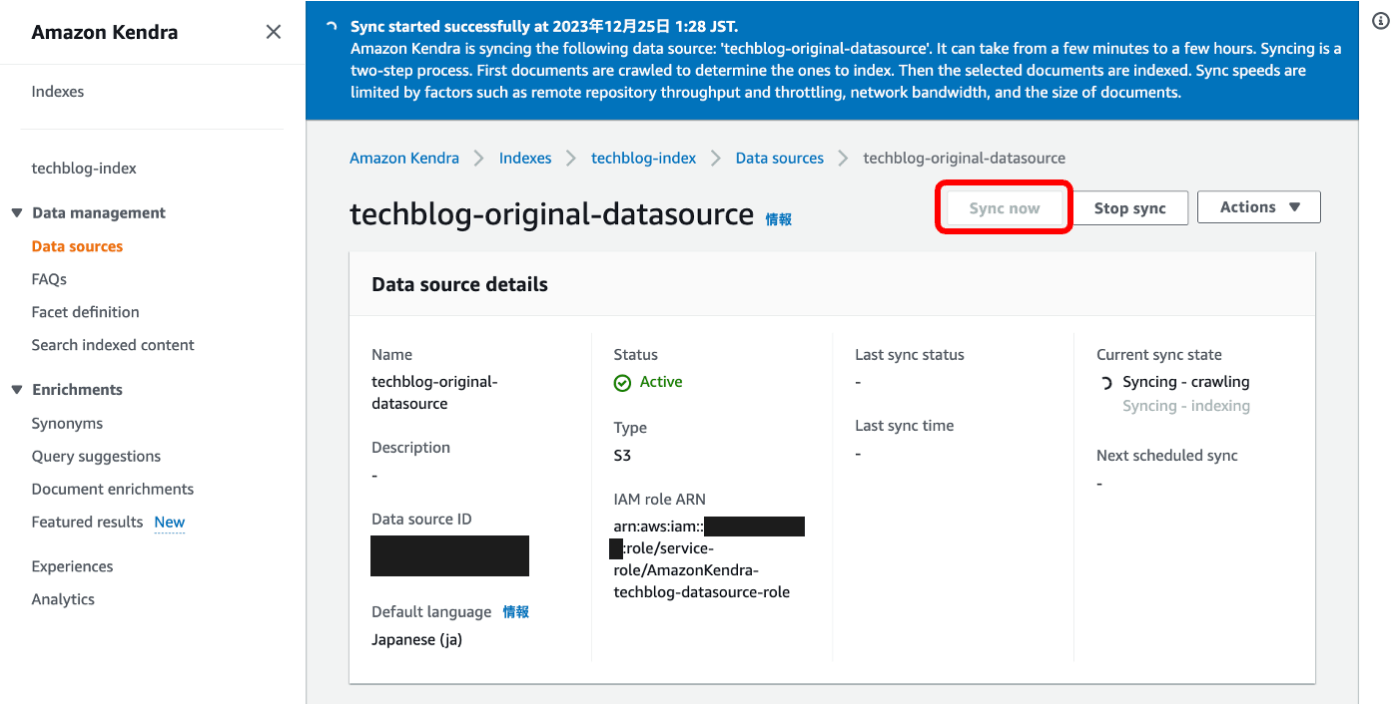This screenshot has width=1400, height=704.
Task: Click the Current sync state label
Action: (1159, 355)
